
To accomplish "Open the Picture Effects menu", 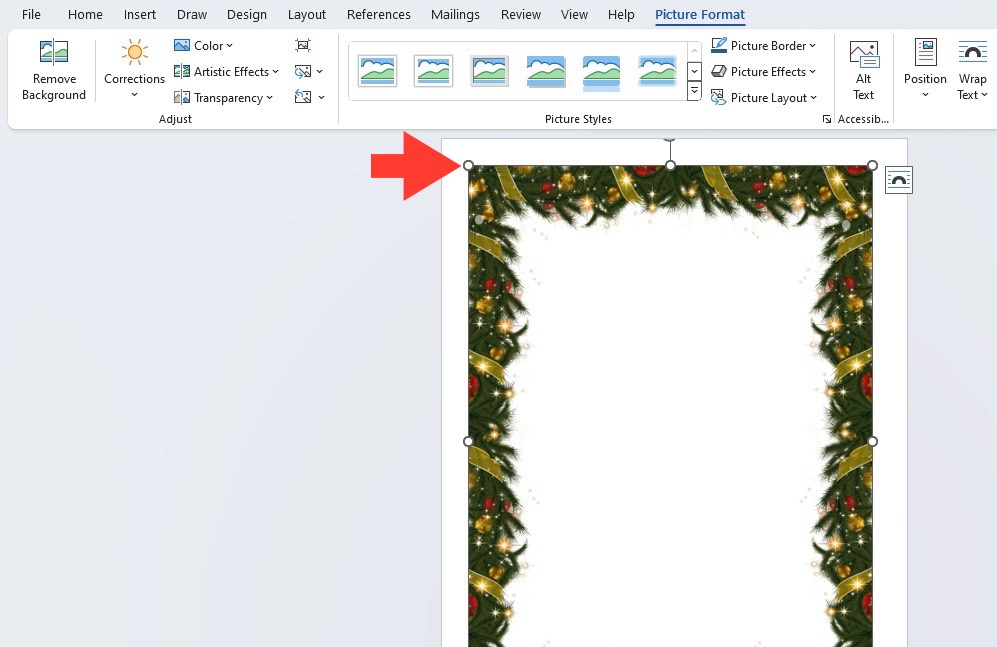I will pyautogui.click(x=763, y=72).
